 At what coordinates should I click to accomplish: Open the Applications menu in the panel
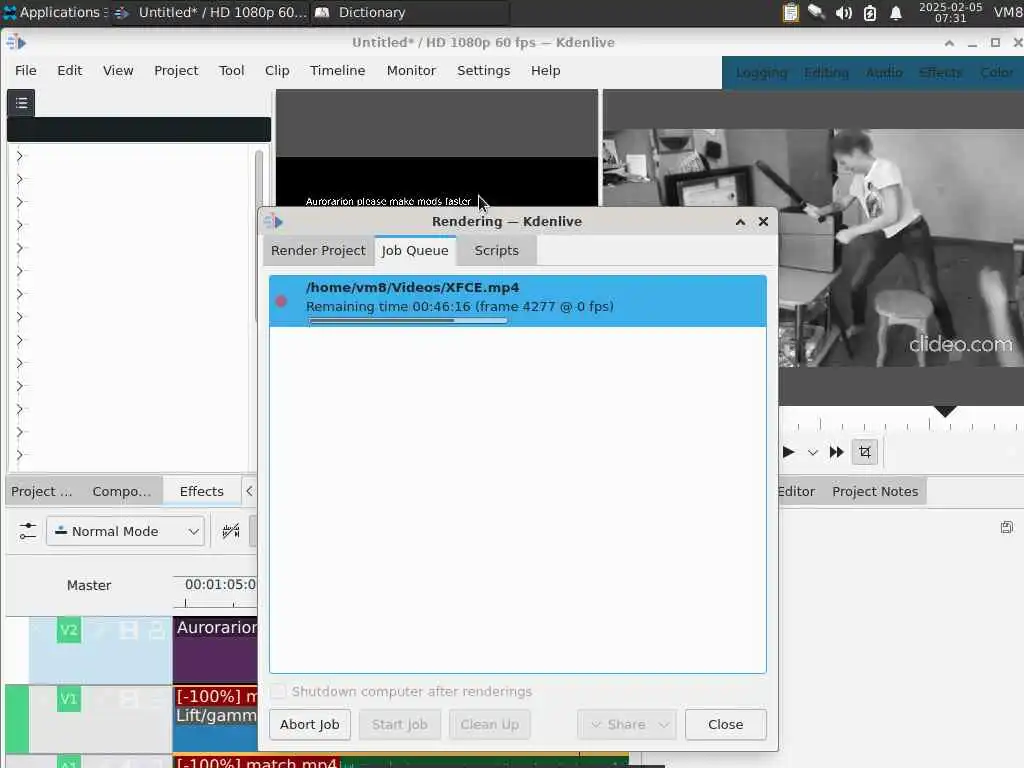[x=54, y=12]
